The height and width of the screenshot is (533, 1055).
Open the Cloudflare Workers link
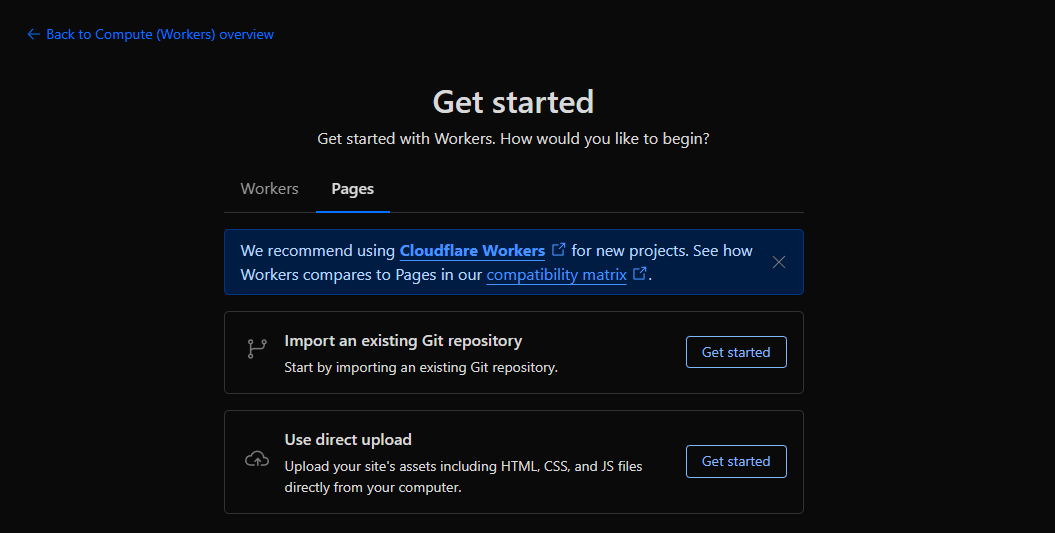pos(472,251)
